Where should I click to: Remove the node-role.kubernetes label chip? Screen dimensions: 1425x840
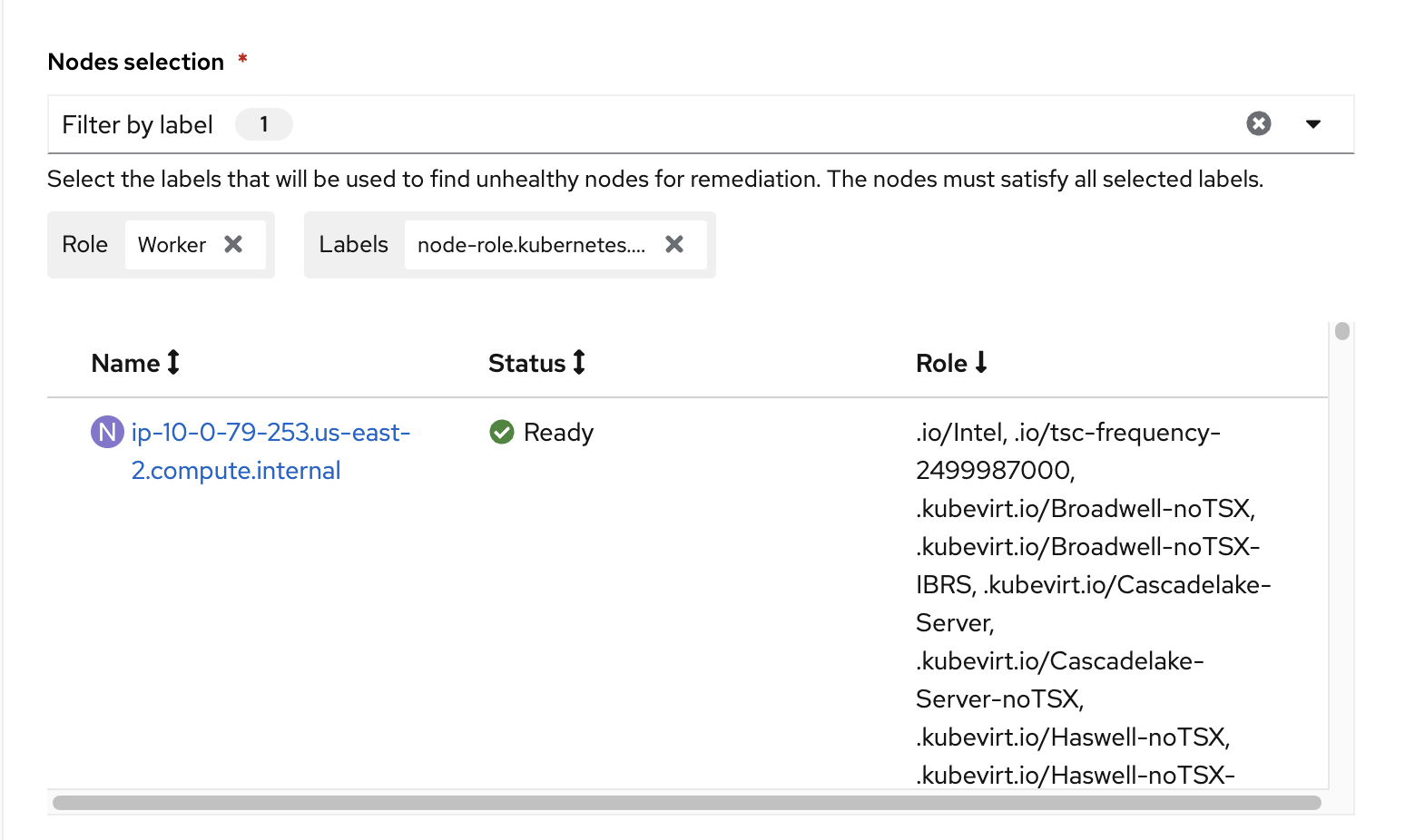point(674,244)
